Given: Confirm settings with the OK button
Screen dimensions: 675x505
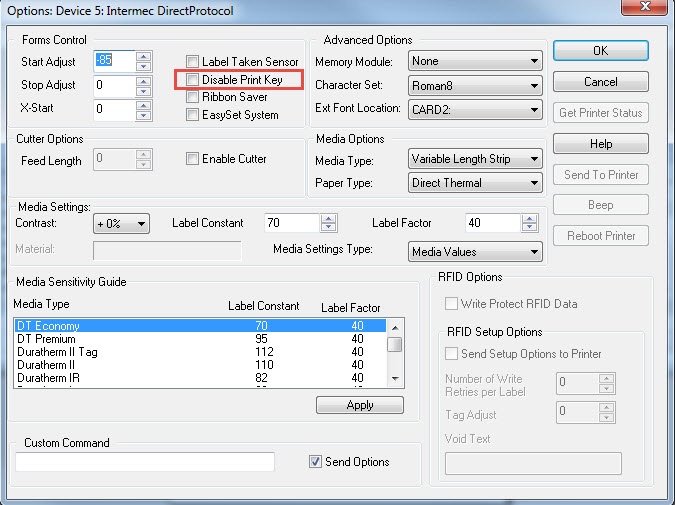Looking at the screenshot, I should coord(601,51).
